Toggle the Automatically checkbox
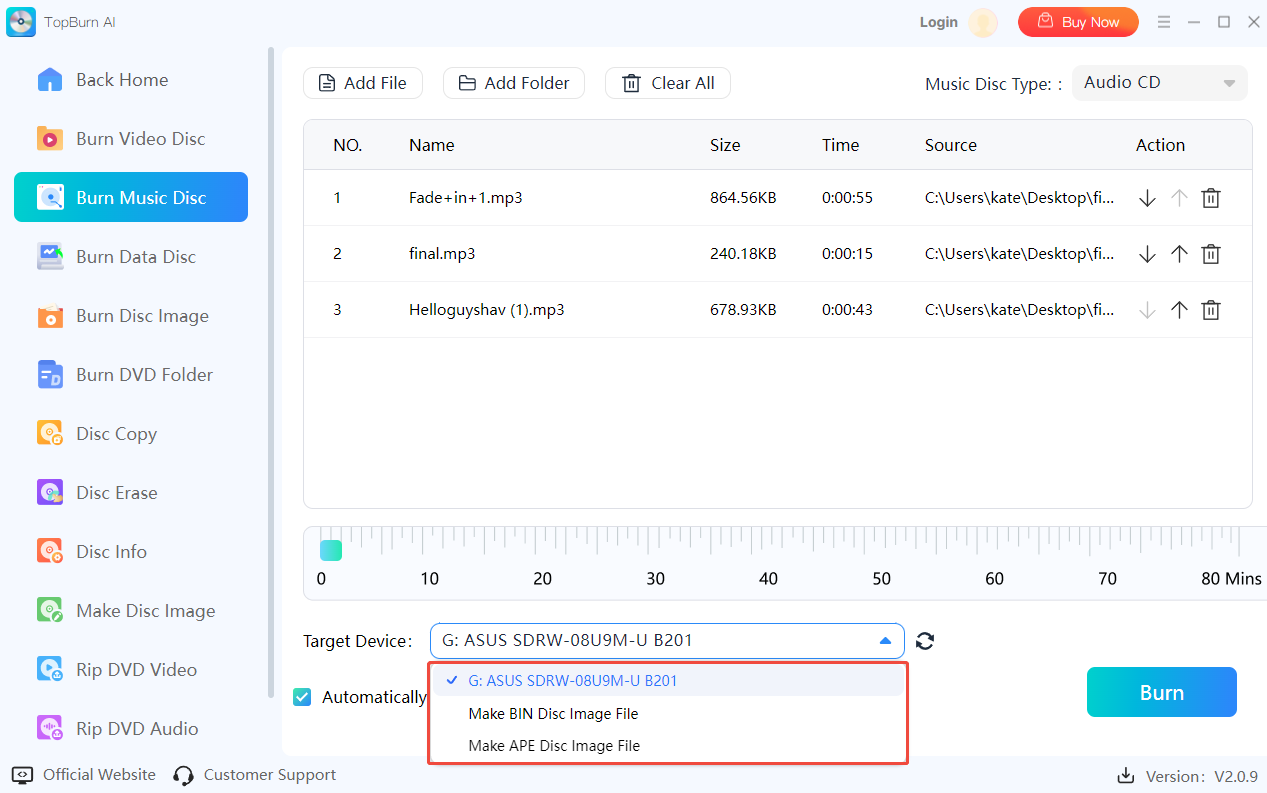Screen dimensions: 1267x793 point(302,697)
